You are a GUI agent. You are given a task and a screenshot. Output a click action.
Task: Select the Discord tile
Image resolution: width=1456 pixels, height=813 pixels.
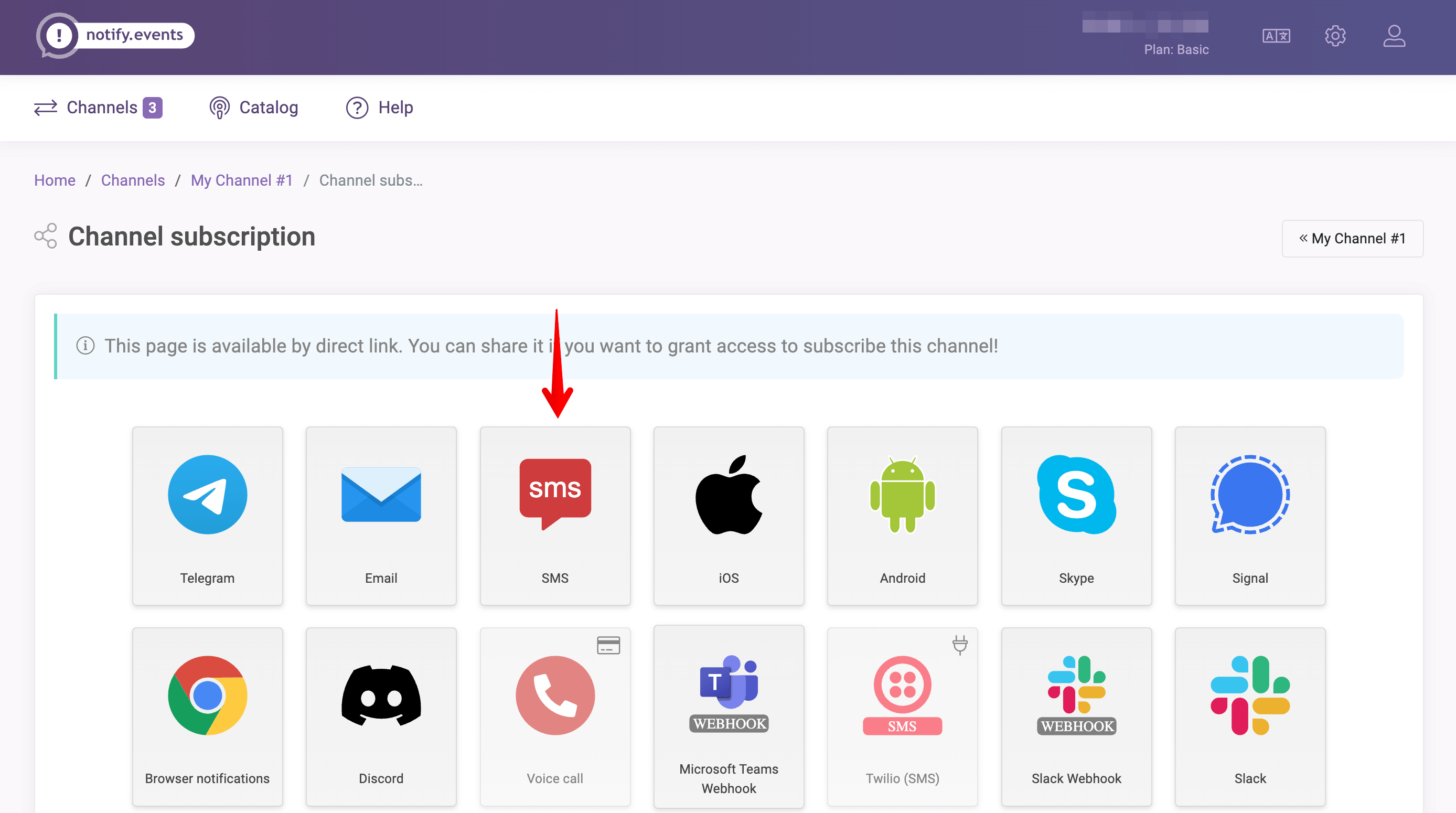click(381, 716)
